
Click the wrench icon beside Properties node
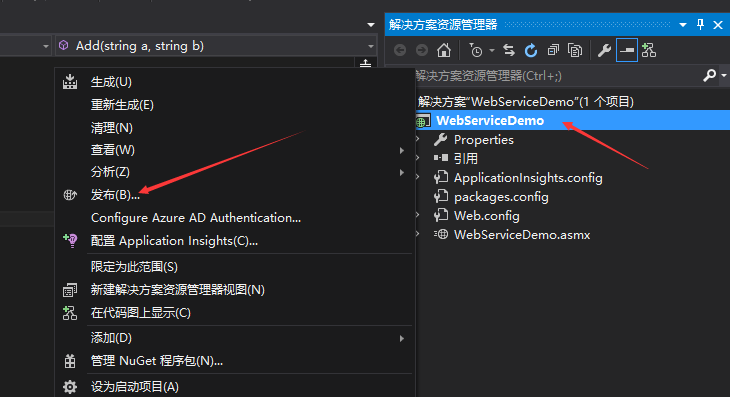440,139
